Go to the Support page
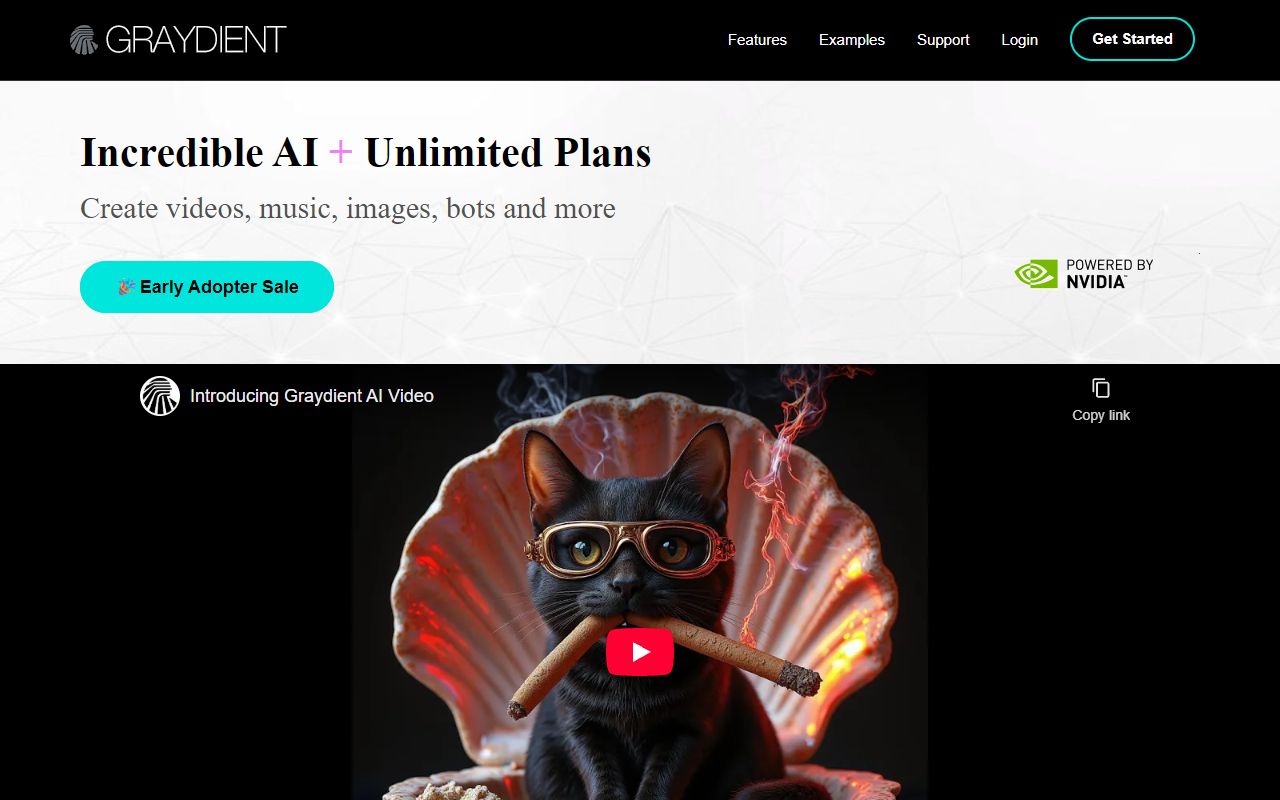The height and width of the screenshot is (800, 1280). [943, 40]
